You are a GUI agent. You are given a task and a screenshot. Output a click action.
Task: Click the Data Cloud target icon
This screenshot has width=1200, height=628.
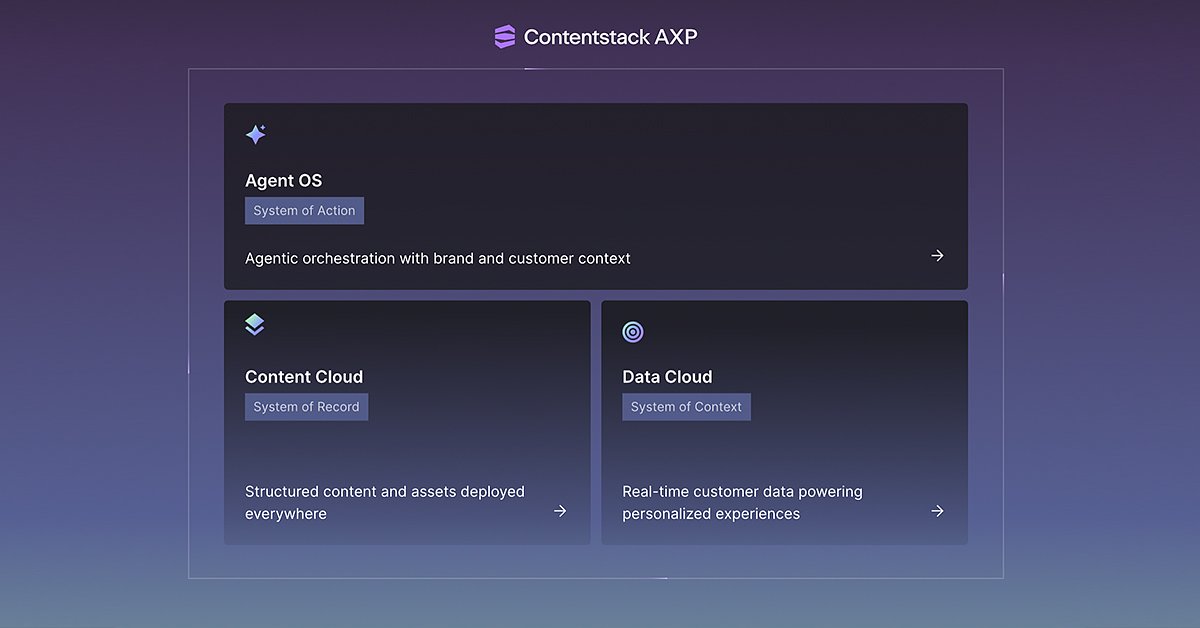click(x=633, y=332)
